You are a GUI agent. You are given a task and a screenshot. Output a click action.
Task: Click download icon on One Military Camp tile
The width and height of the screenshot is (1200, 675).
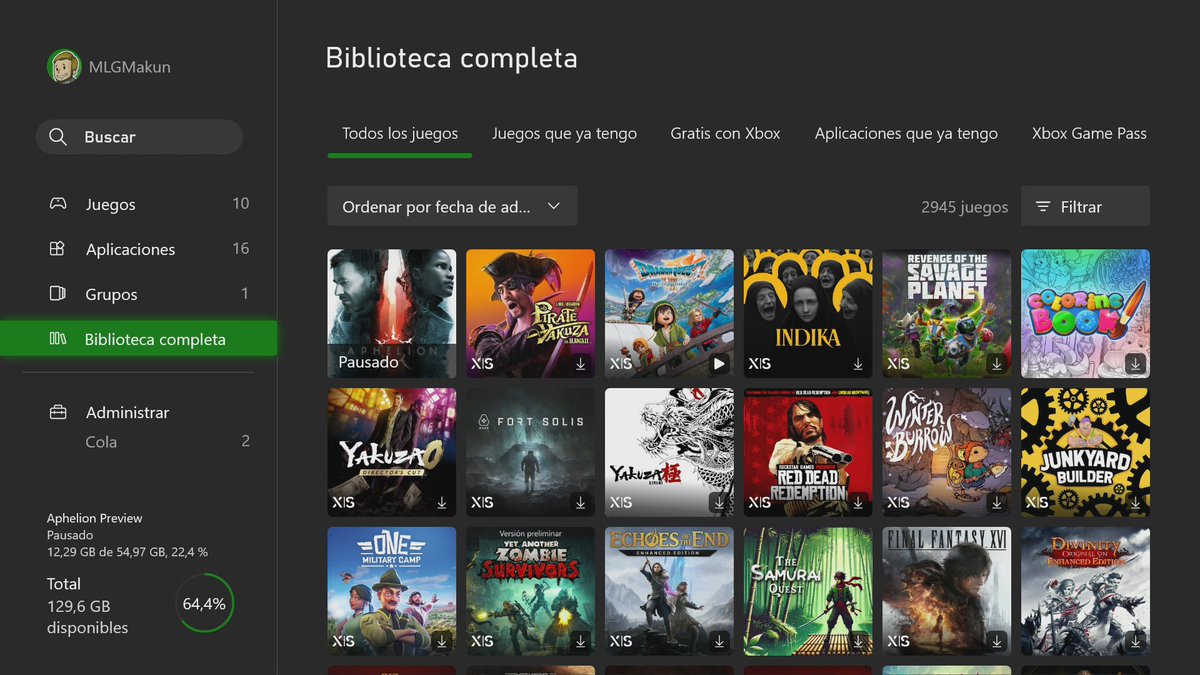[442, 641]
